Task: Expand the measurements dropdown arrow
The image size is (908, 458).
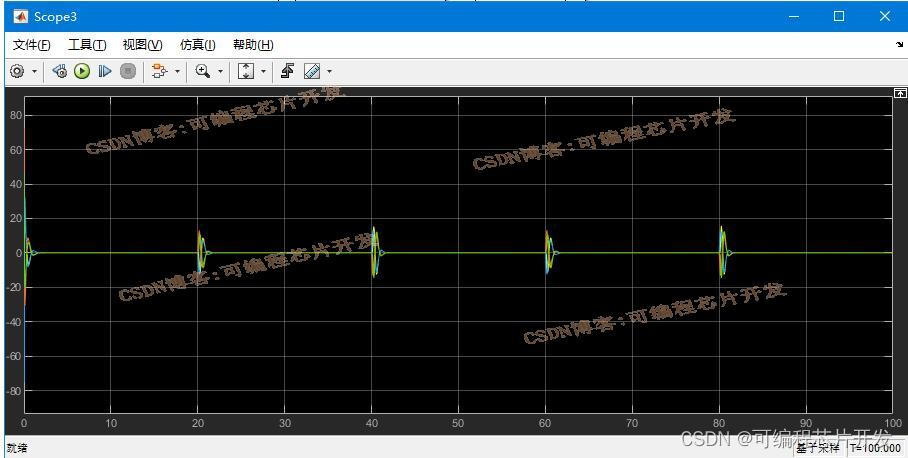Action: [x=329, y=71]
